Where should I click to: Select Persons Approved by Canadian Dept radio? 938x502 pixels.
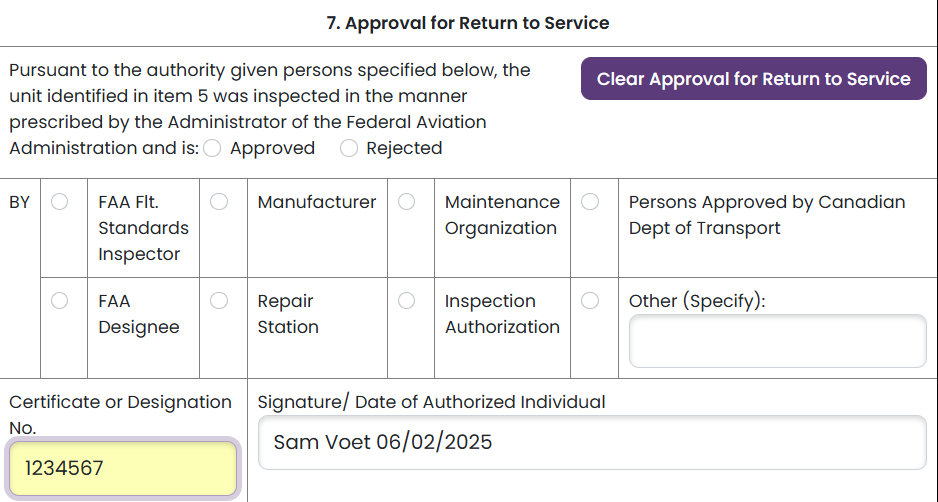point(590,202)
